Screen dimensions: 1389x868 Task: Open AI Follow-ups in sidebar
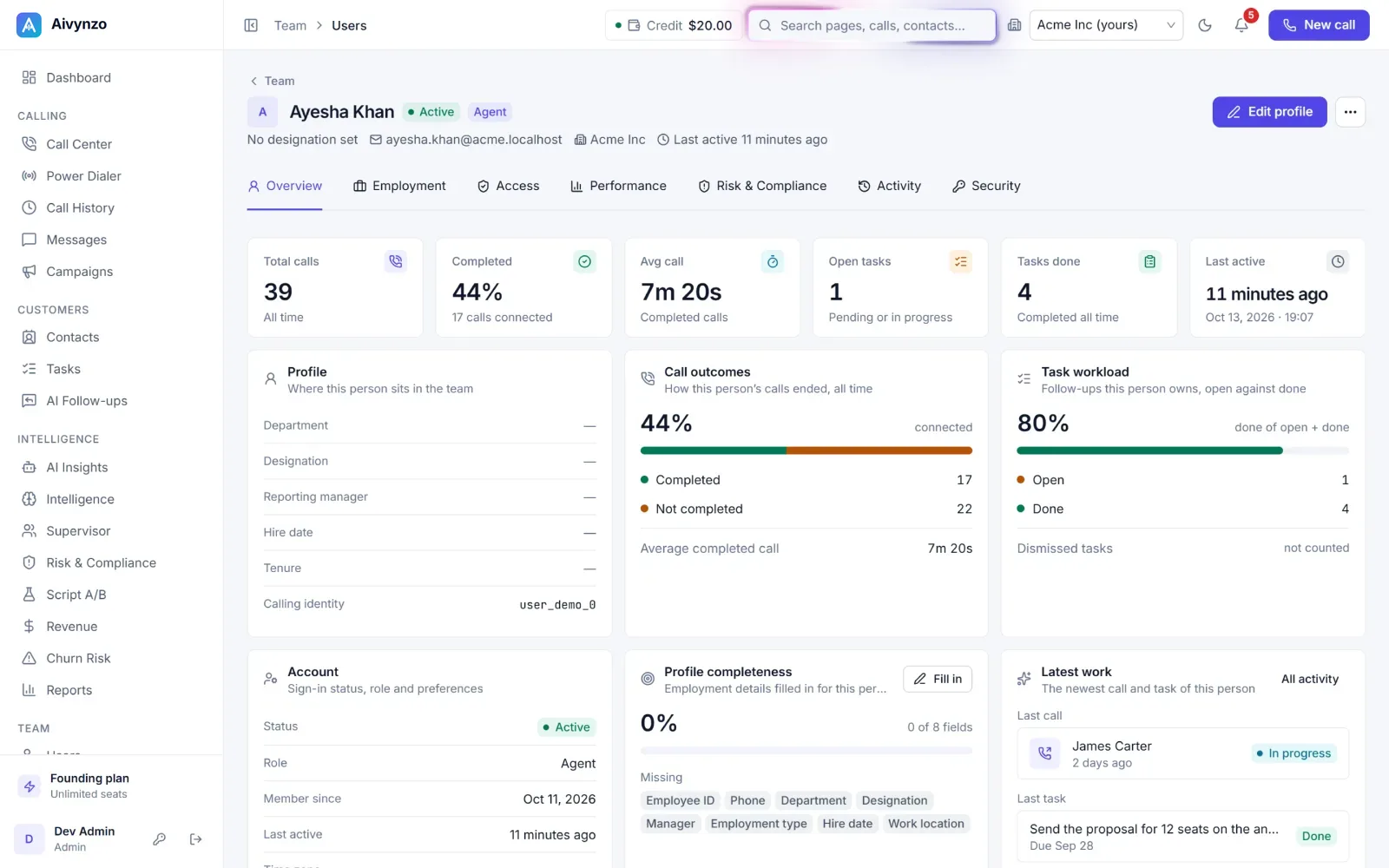point(111,401)
